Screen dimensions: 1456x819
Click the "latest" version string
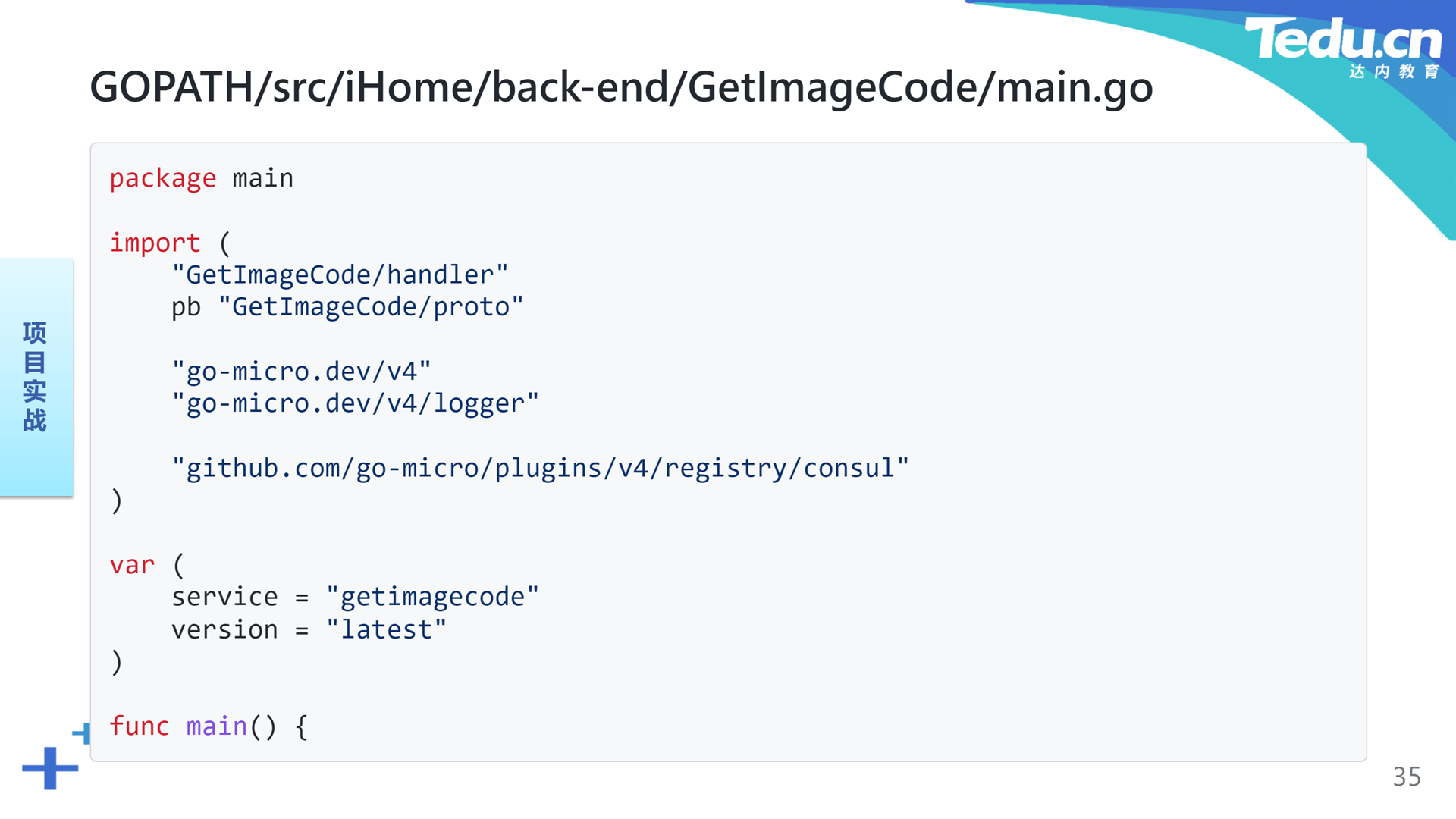point(386,629)
